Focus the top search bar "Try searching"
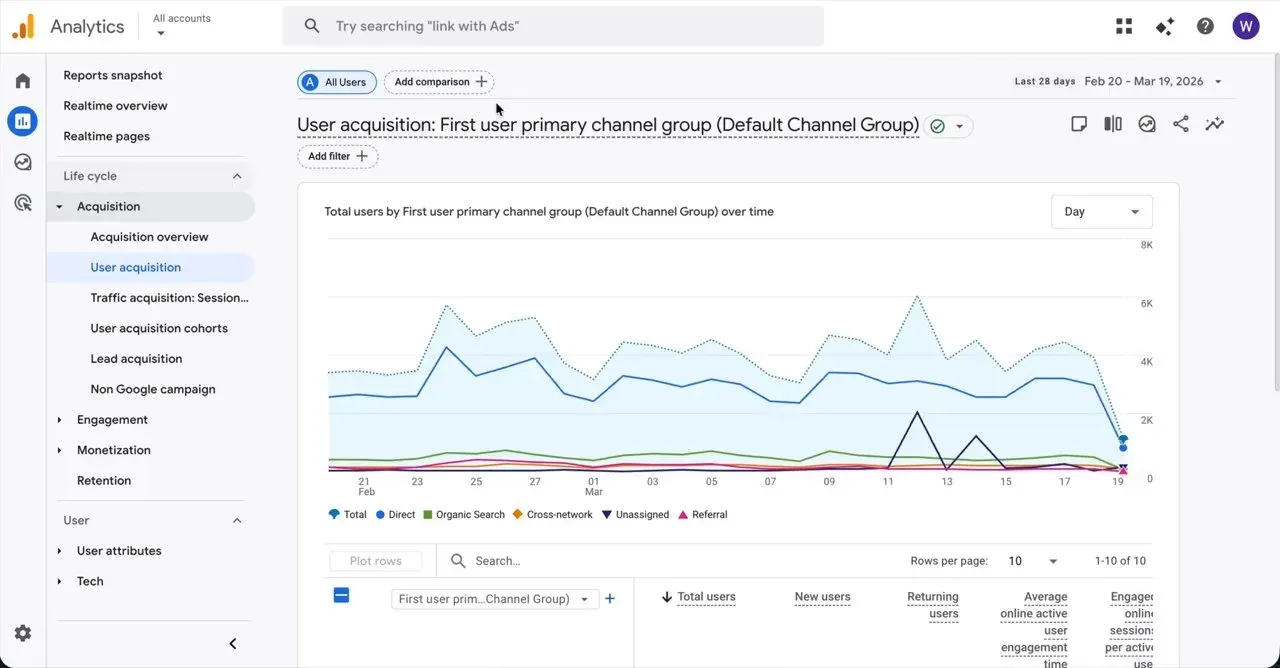Image resolution: width=1280 pixels, height=668 pixels. 553,26
